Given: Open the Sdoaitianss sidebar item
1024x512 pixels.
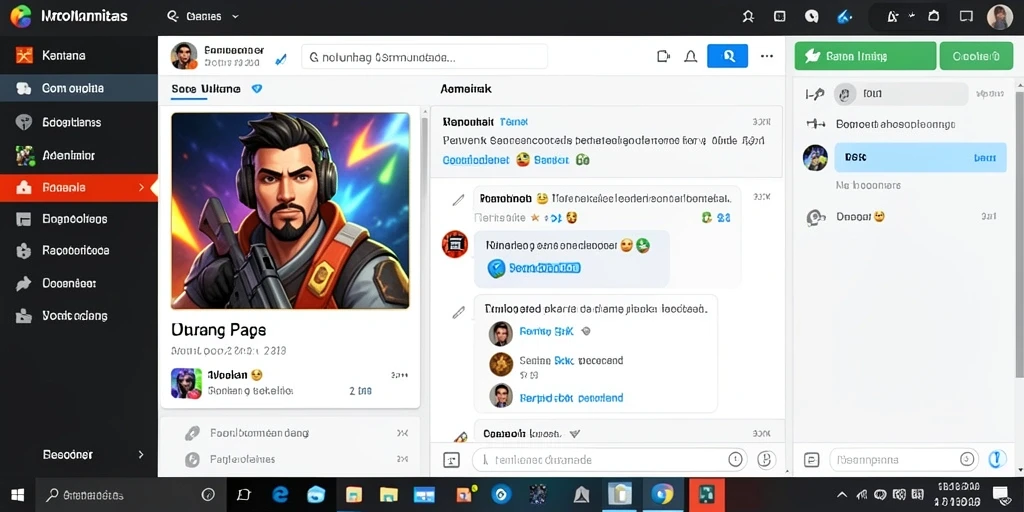Looking at the screenshot, I should (x=78, y=122).
